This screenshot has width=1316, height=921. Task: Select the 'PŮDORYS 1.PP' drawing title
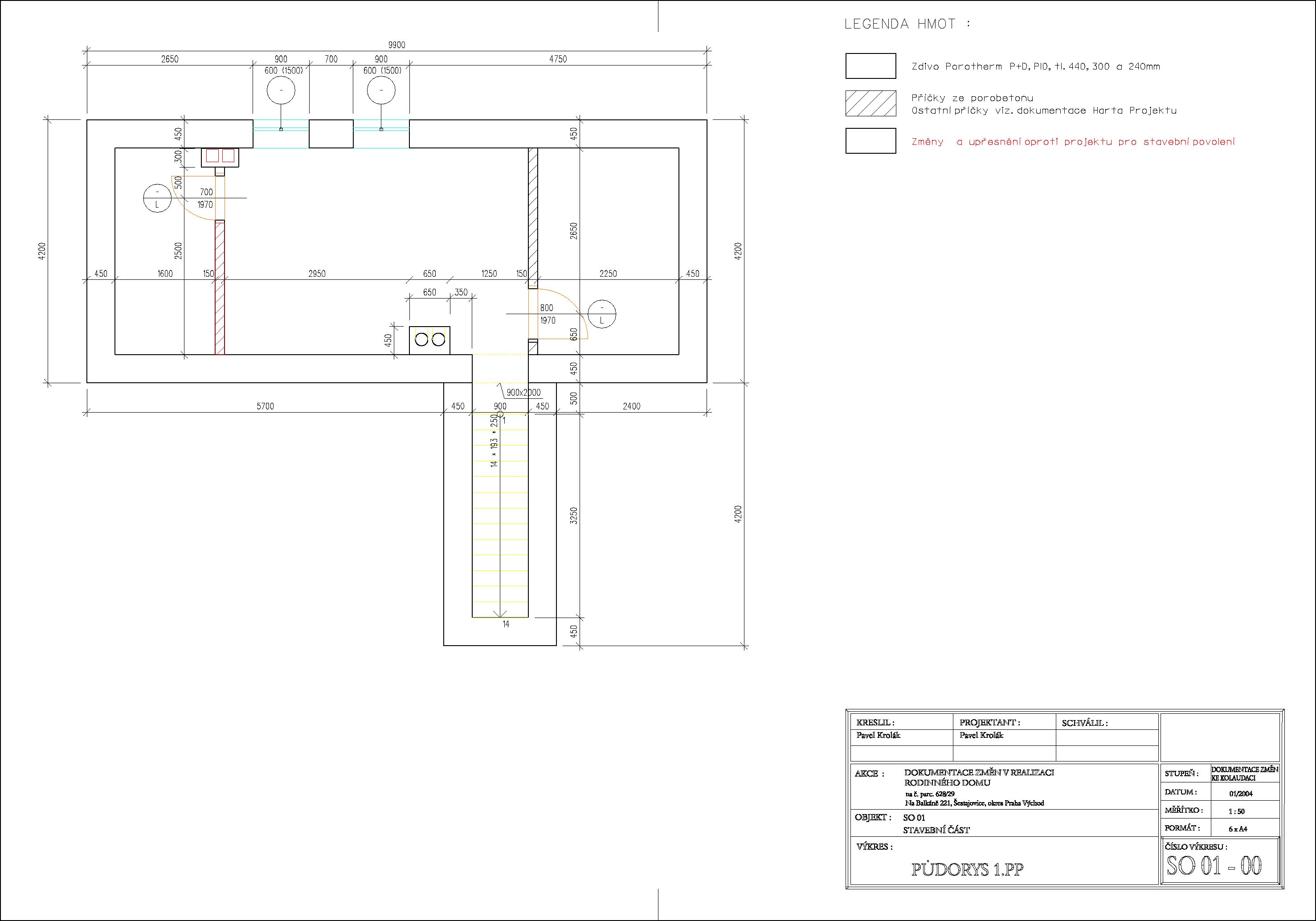tap(967, 869)
